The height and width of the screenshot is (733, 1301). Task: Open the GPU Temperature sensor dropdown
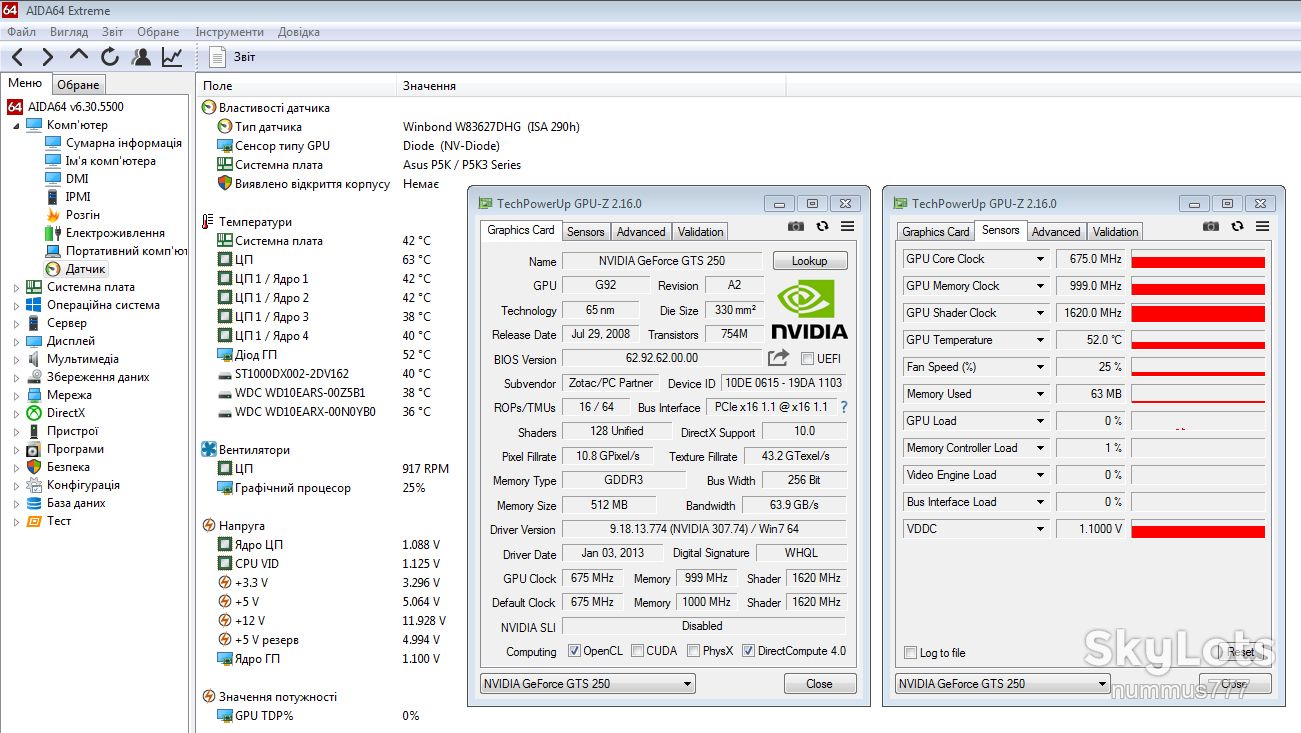pos(1040,340)
